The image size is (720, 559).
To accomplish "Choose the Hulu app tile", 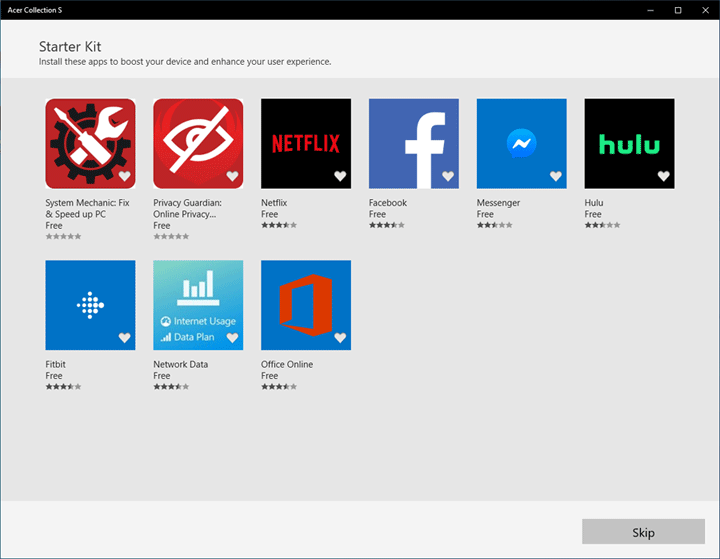I will 630,143.
